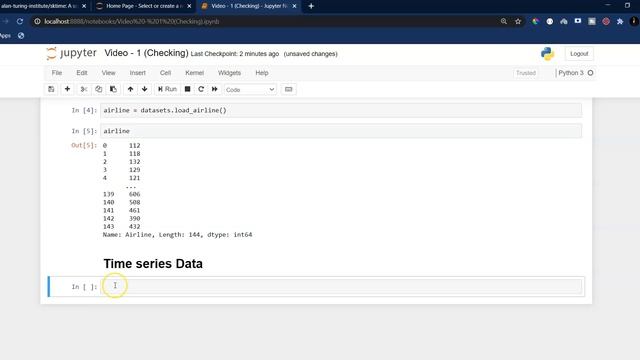Copy selected cells icon

(98, 89)
